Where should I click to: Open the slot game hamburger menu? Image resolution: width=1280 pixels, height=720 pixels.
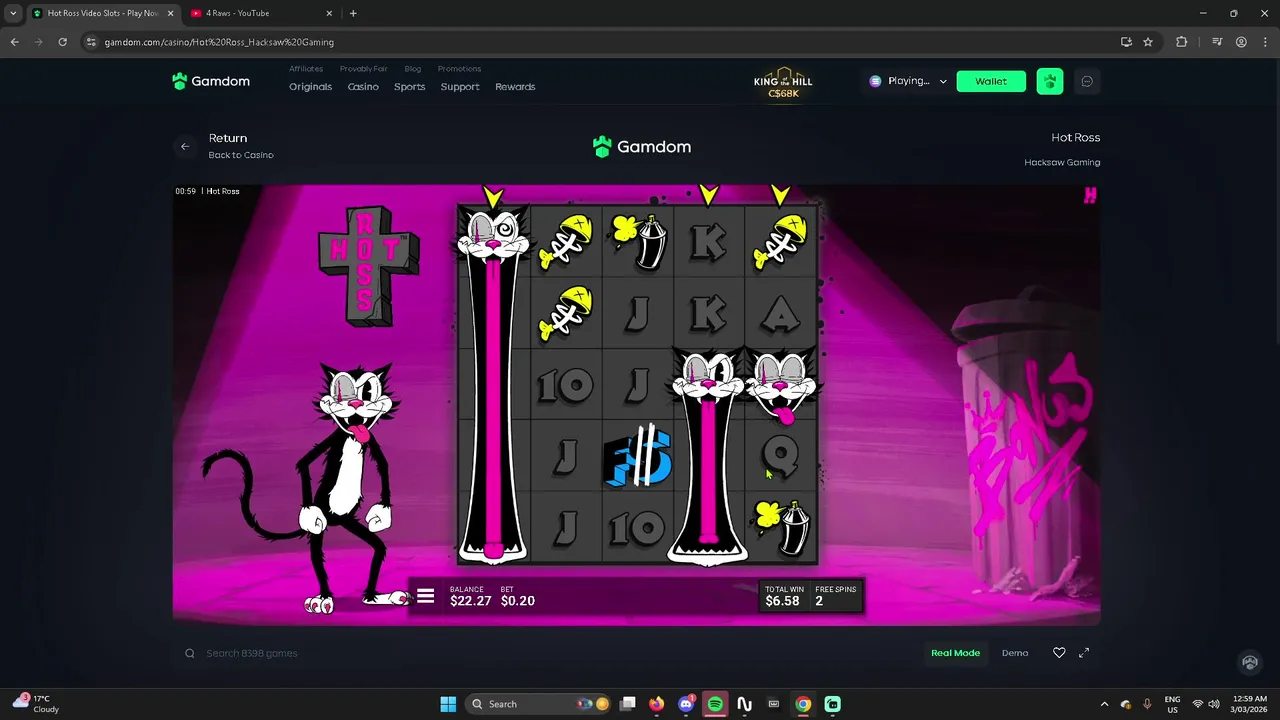point(426,596)
